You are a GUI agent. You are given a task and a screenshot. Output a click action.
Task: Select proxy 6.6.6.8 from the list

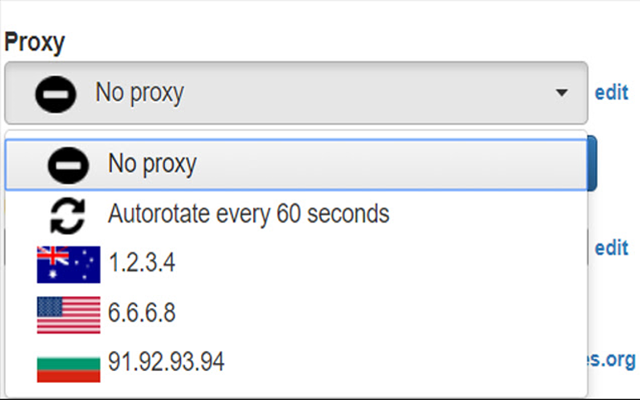(x=296, y=313)
